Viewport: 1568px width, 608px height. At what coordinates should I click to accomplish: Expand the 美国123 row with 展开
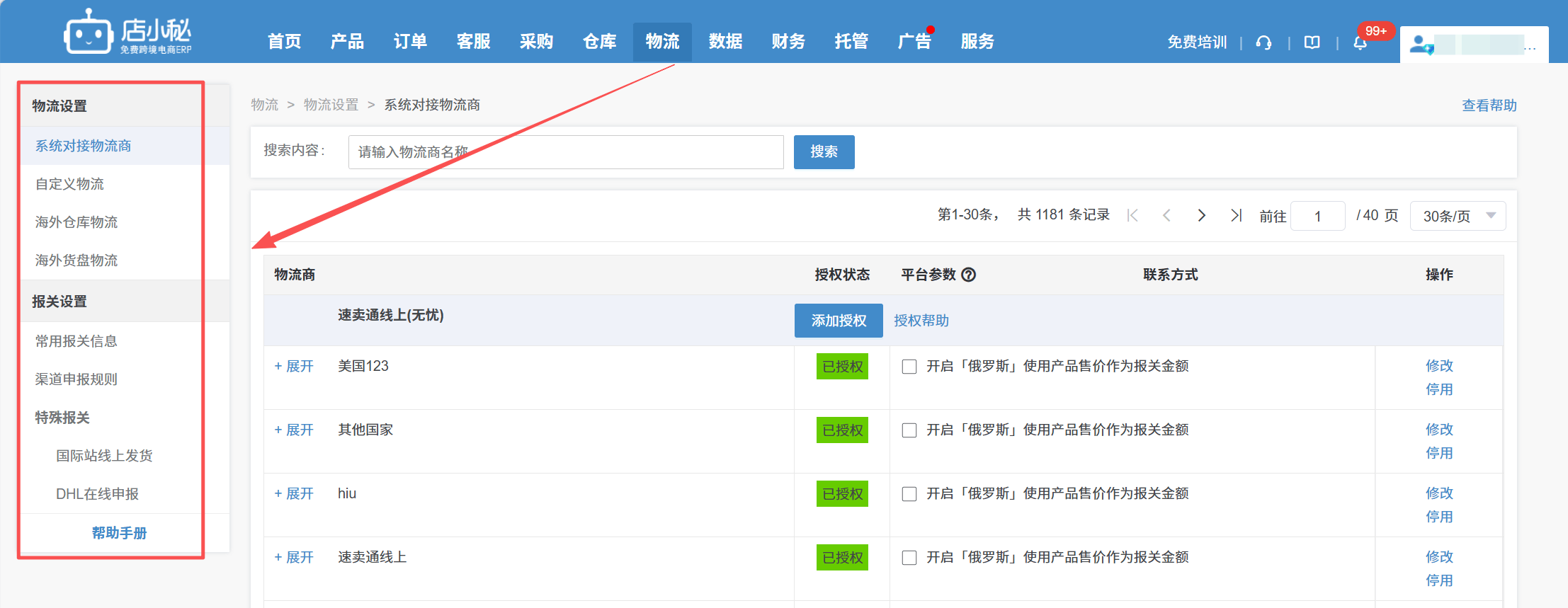coord(294,366)
